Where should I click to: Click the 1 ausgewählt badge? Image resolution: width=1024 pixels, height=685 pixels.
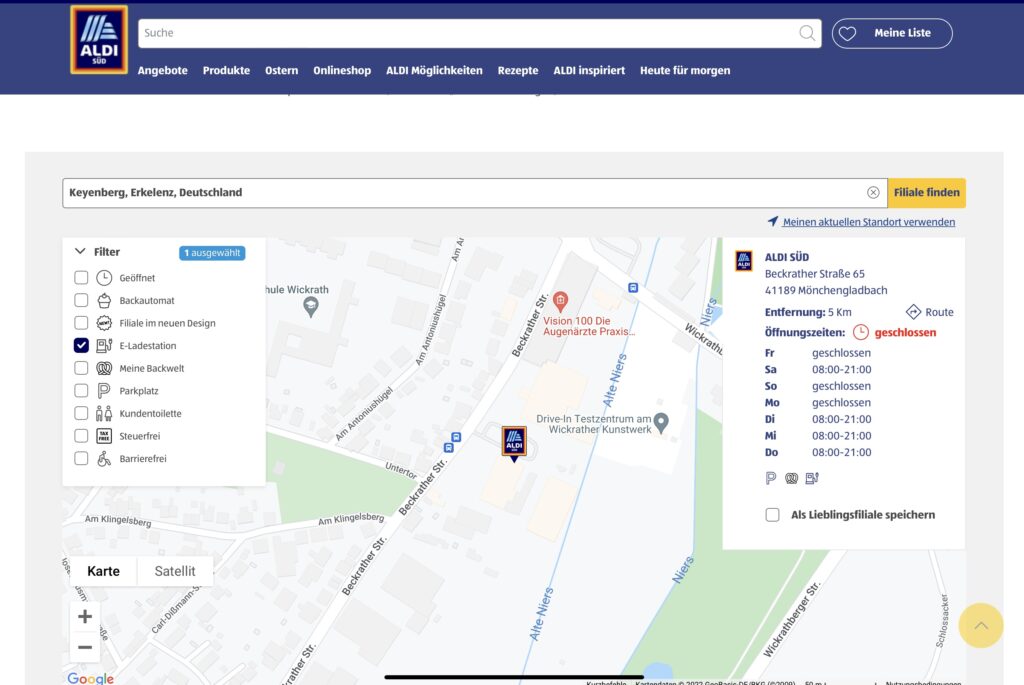212,253
